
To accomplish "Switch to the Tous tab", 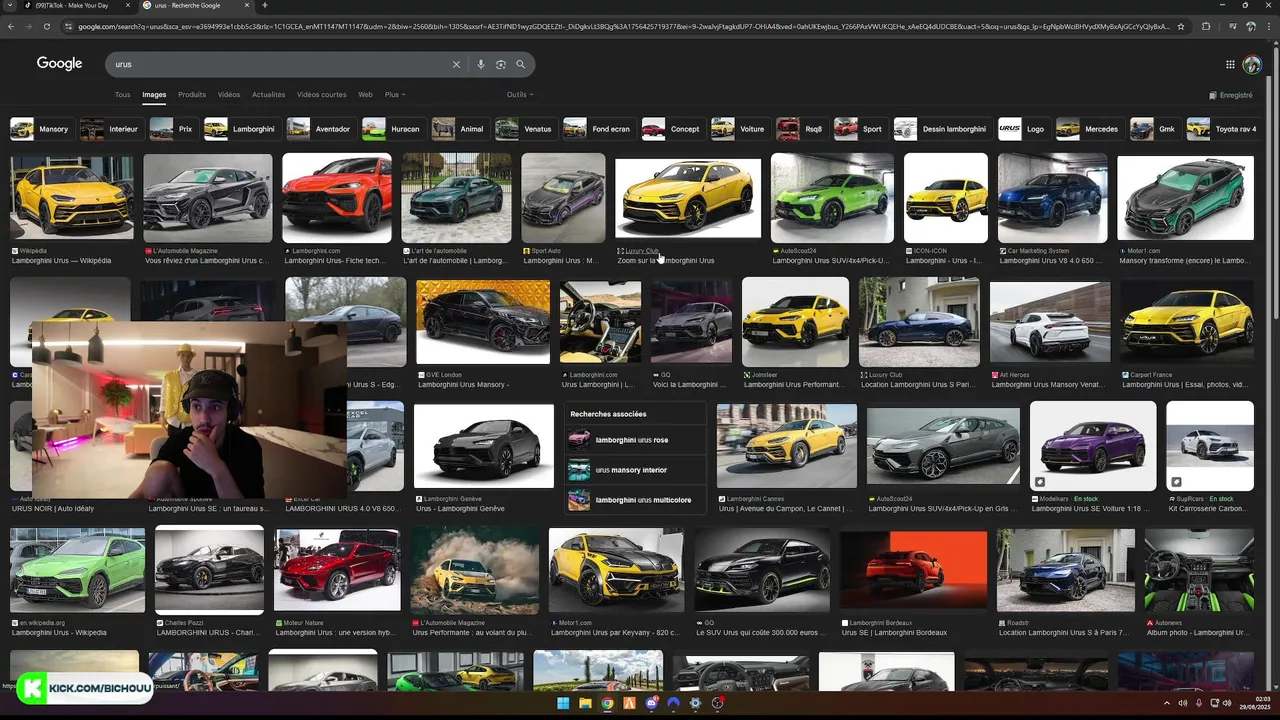I will pyautogui.click(x=122, y=94).
